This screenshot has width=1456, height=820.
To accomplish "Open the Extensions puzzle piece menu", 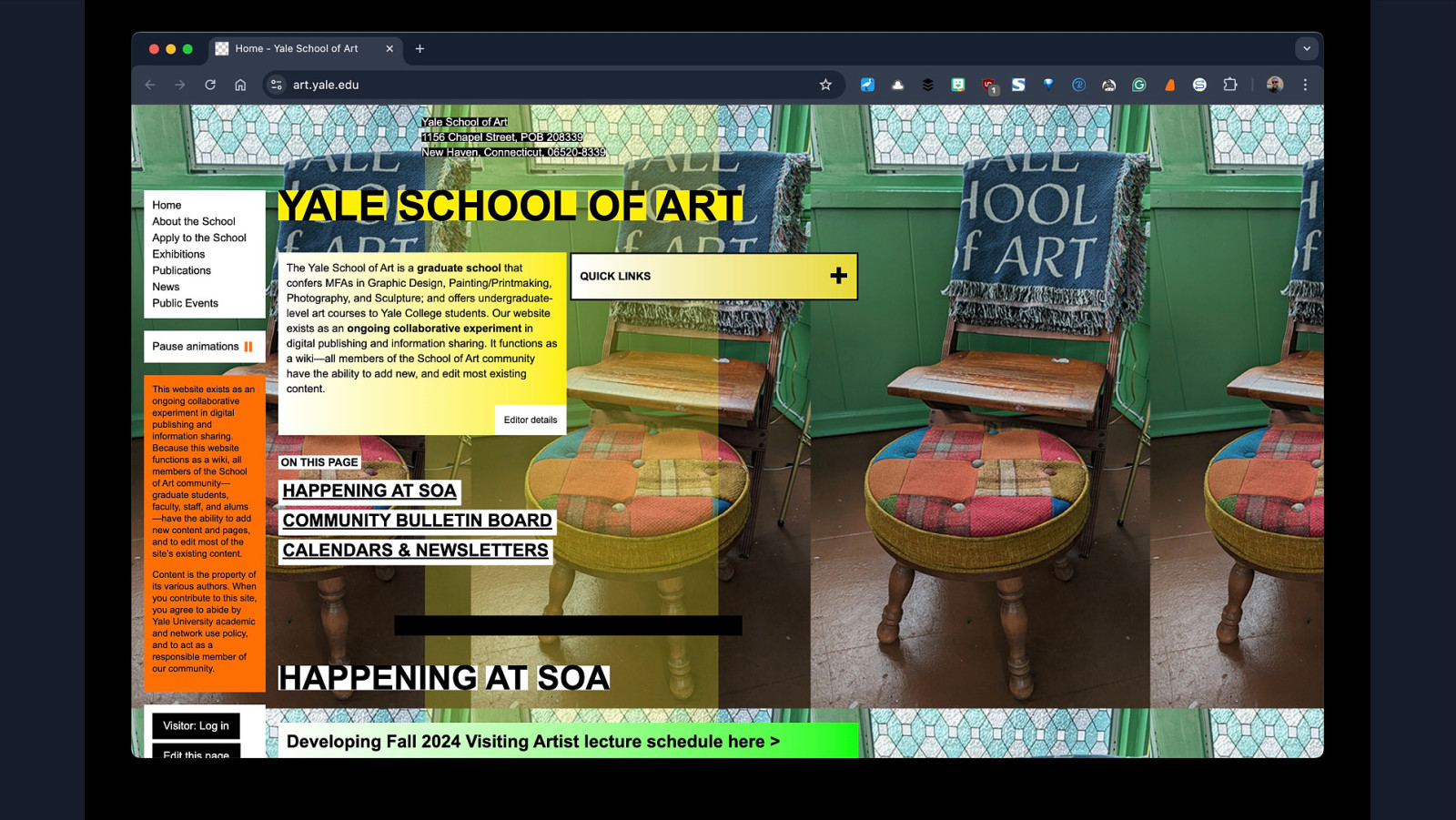I will click(1230, 85).
